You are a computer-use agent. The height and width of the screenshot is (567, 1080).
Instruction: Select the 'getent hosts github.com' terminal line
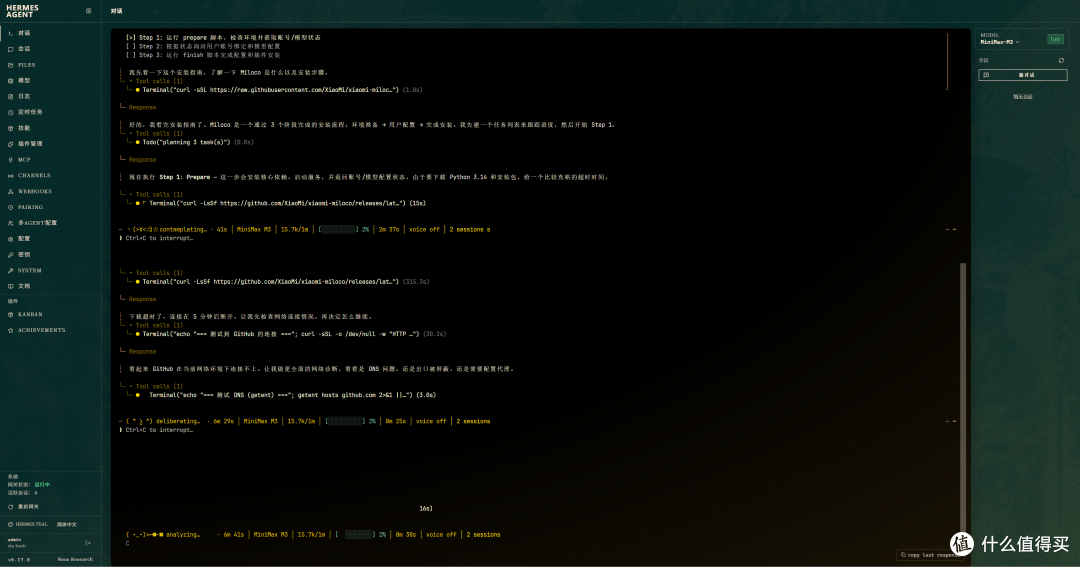coord(285,395)
